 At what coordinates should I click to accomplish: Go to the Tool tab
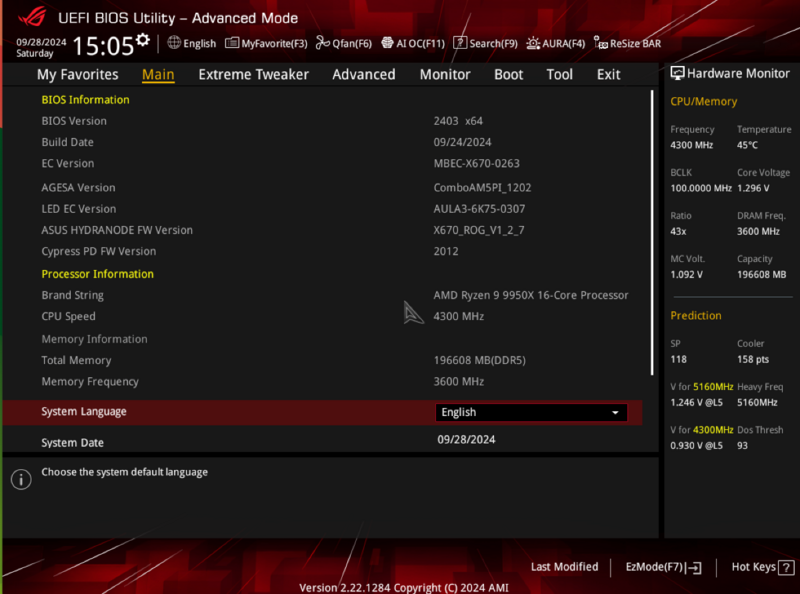point(560,75)
